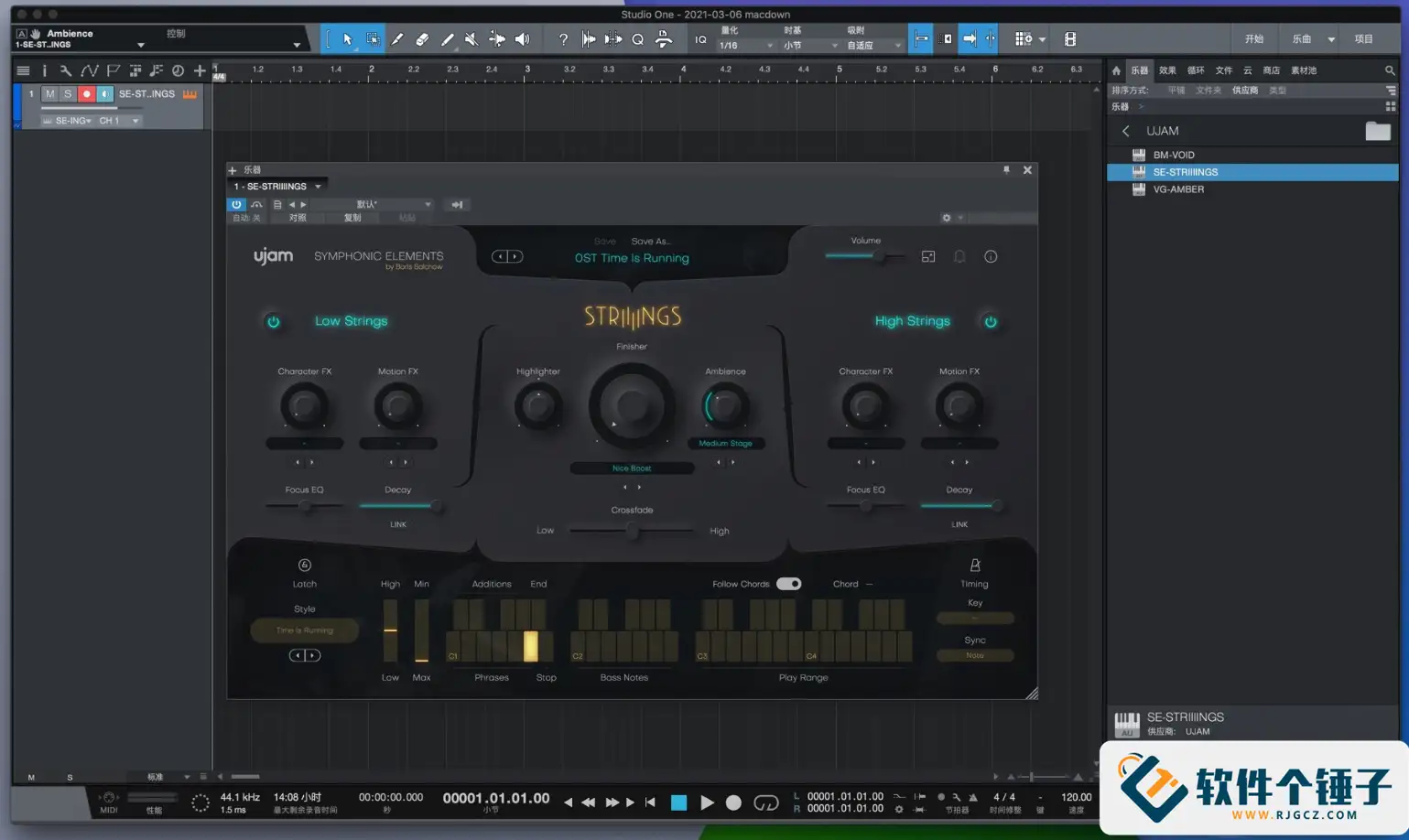Toggle Low Strings power button

tap(273, 321)
